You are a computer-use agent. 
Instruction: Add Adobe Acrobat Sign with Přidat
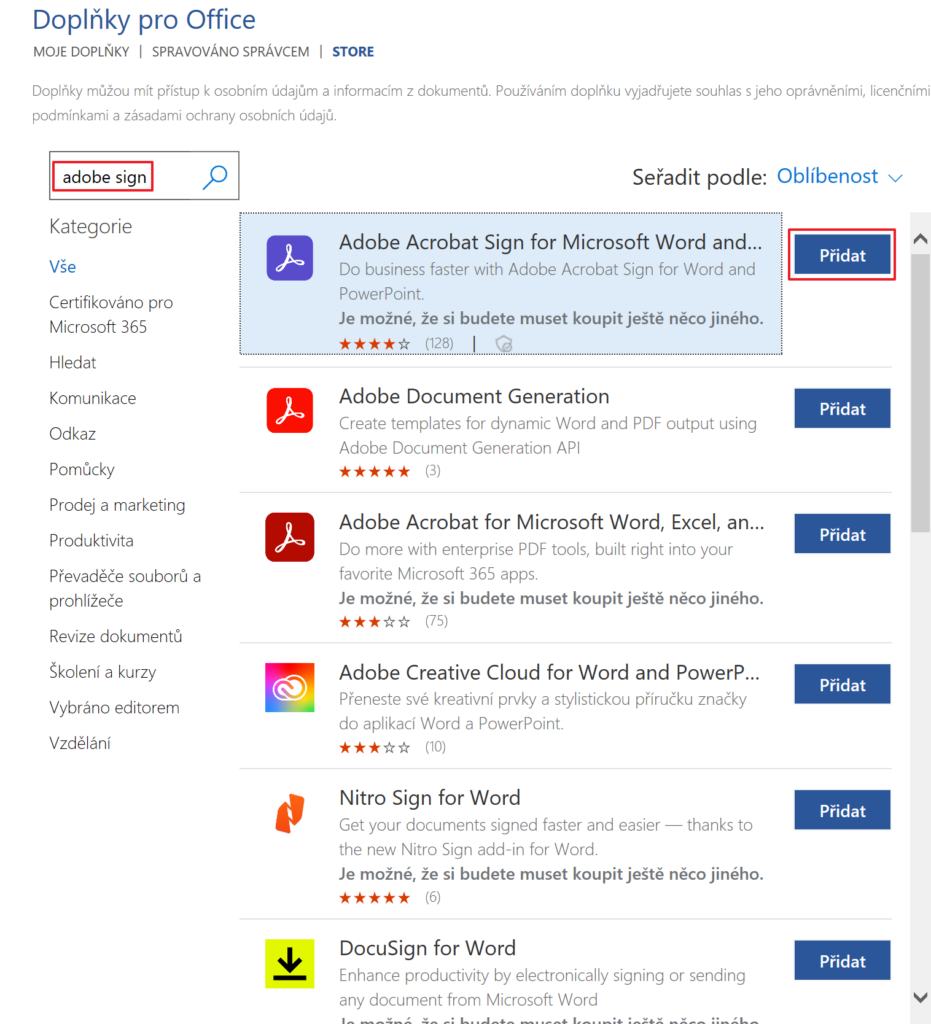(842, 255)
